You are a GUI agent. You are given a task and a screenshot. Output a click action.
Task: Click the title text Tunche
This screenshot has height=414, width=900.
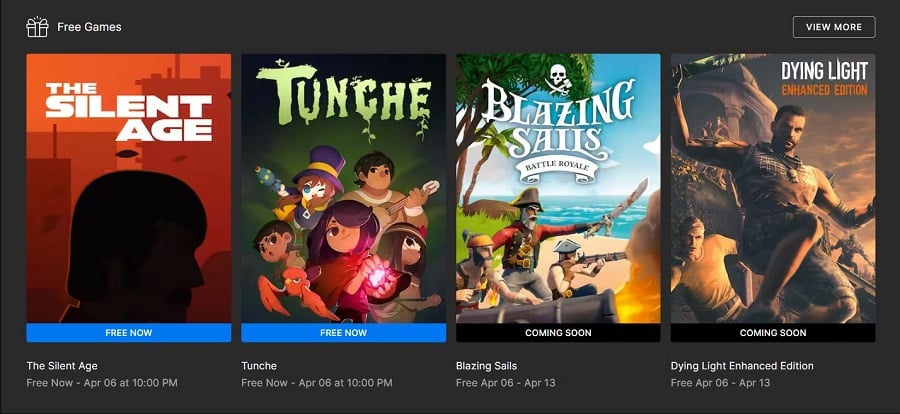259,366
